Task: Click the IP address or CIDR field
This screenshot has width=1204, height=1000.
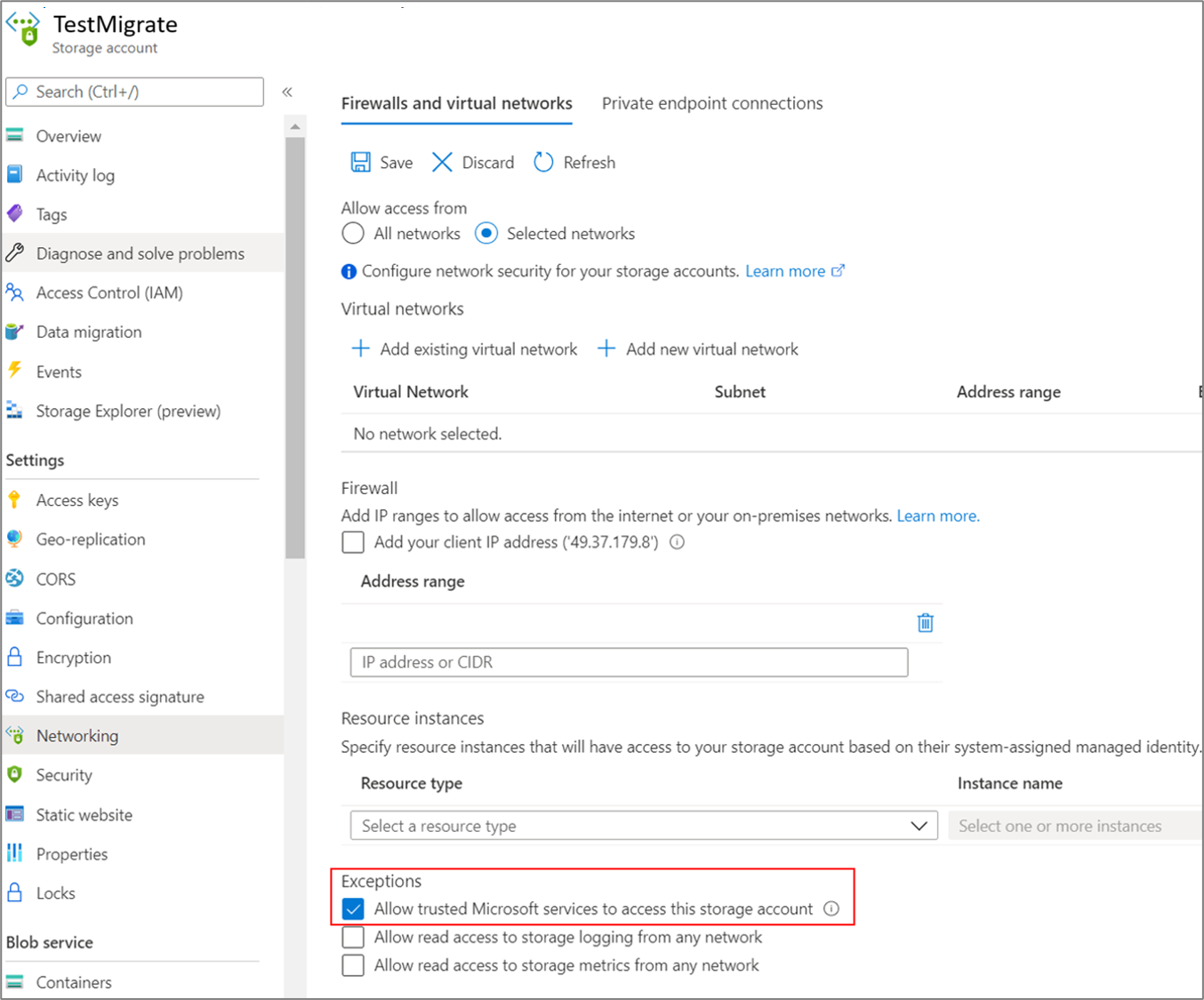Action: point(629,662)
